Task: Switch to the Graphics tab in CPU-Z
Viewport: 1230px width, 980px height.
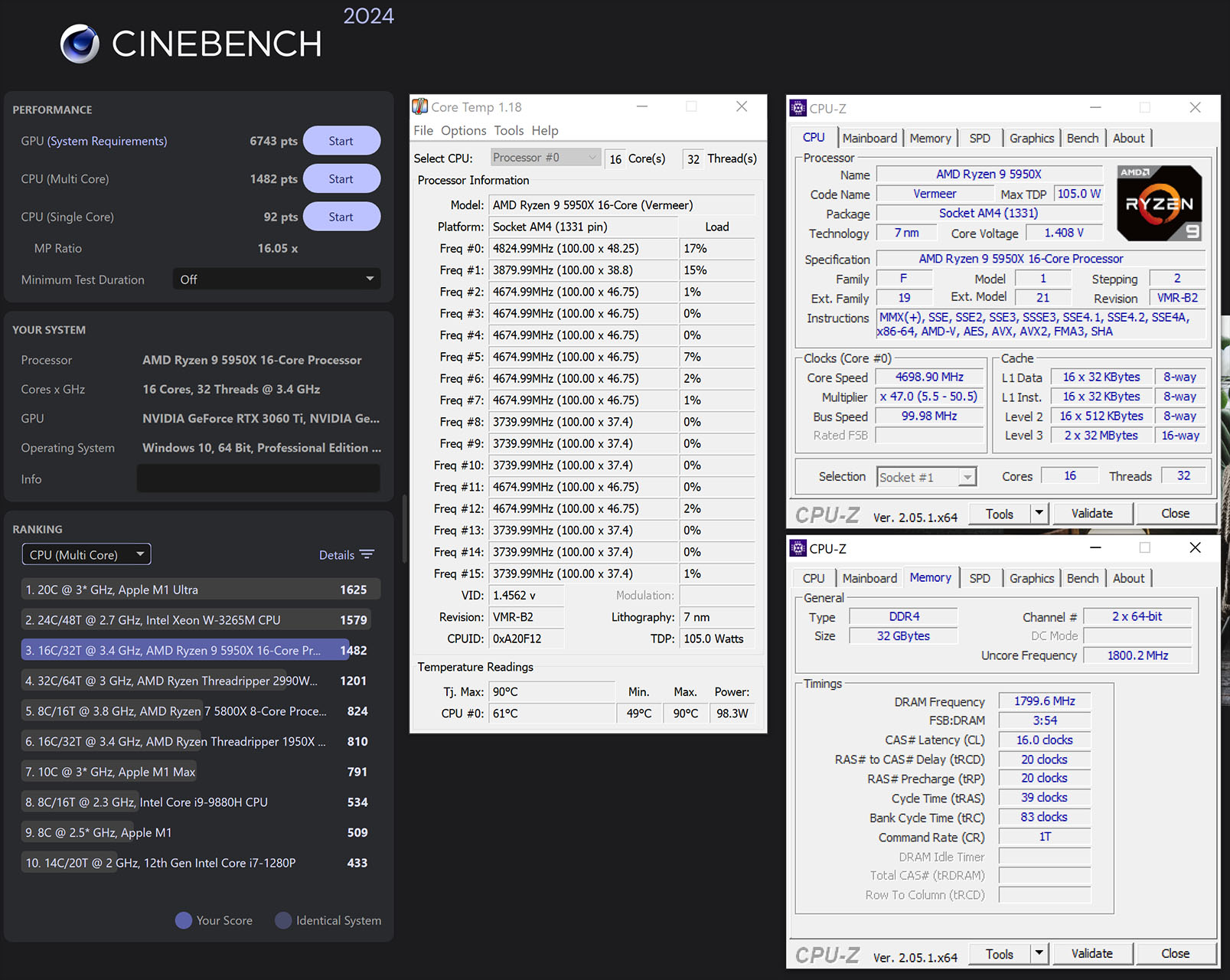Action: [x=1031, y=138]
